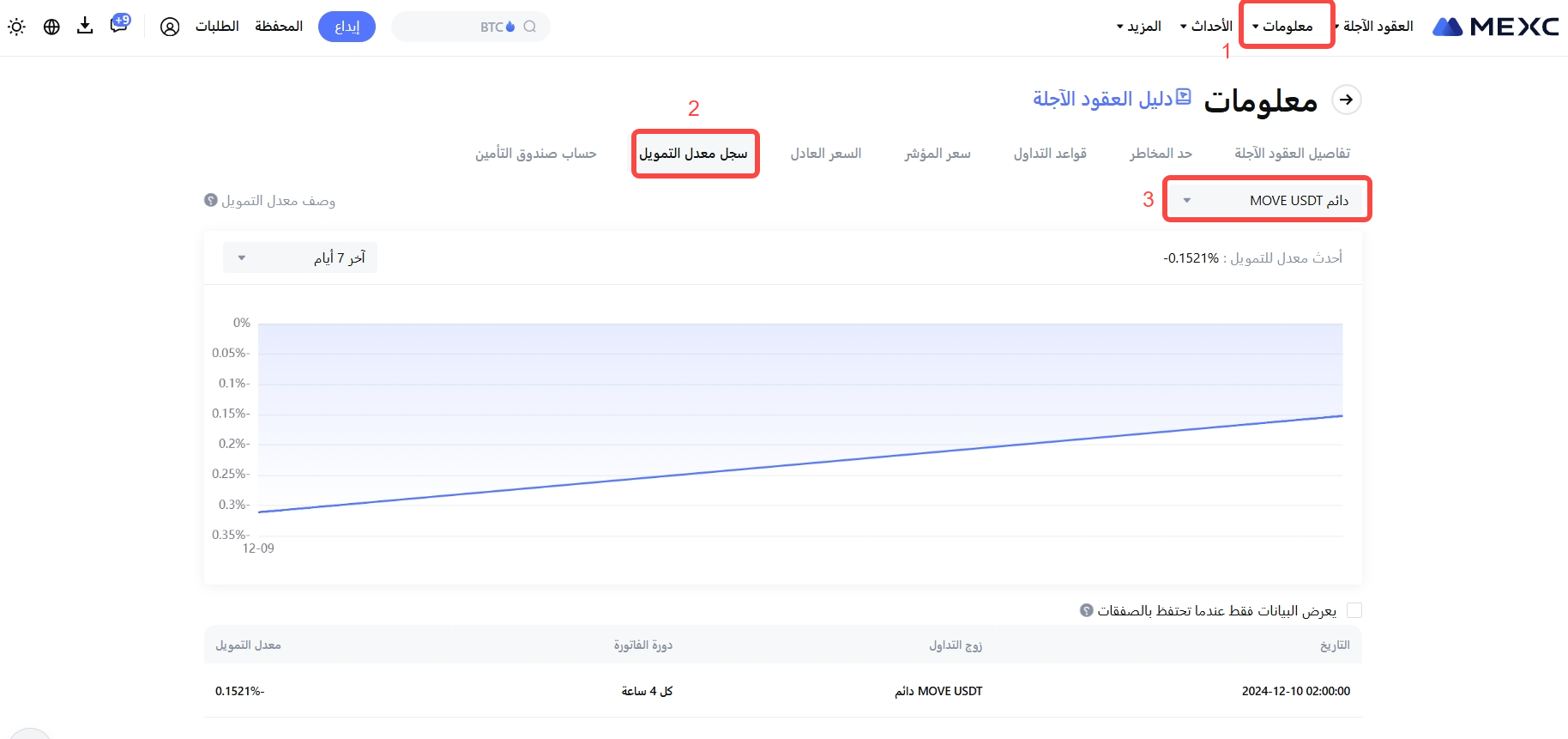The height and width of the screenshot is (739, 1568).
Task: Click the help icon beside the positions checkbox
Action: click(x=1086, y=610)
